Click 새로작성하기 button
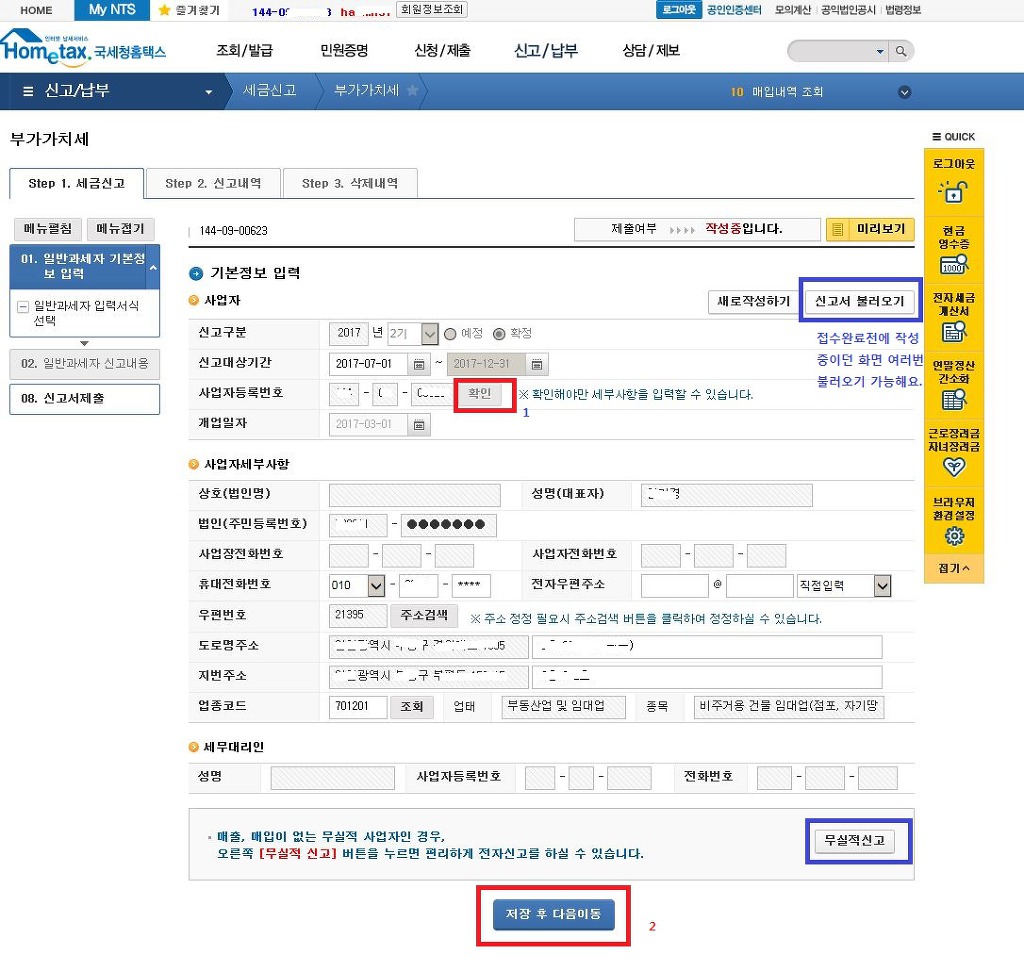The width and height of the screenshot is (1024, 971). (x=754, y=301)
